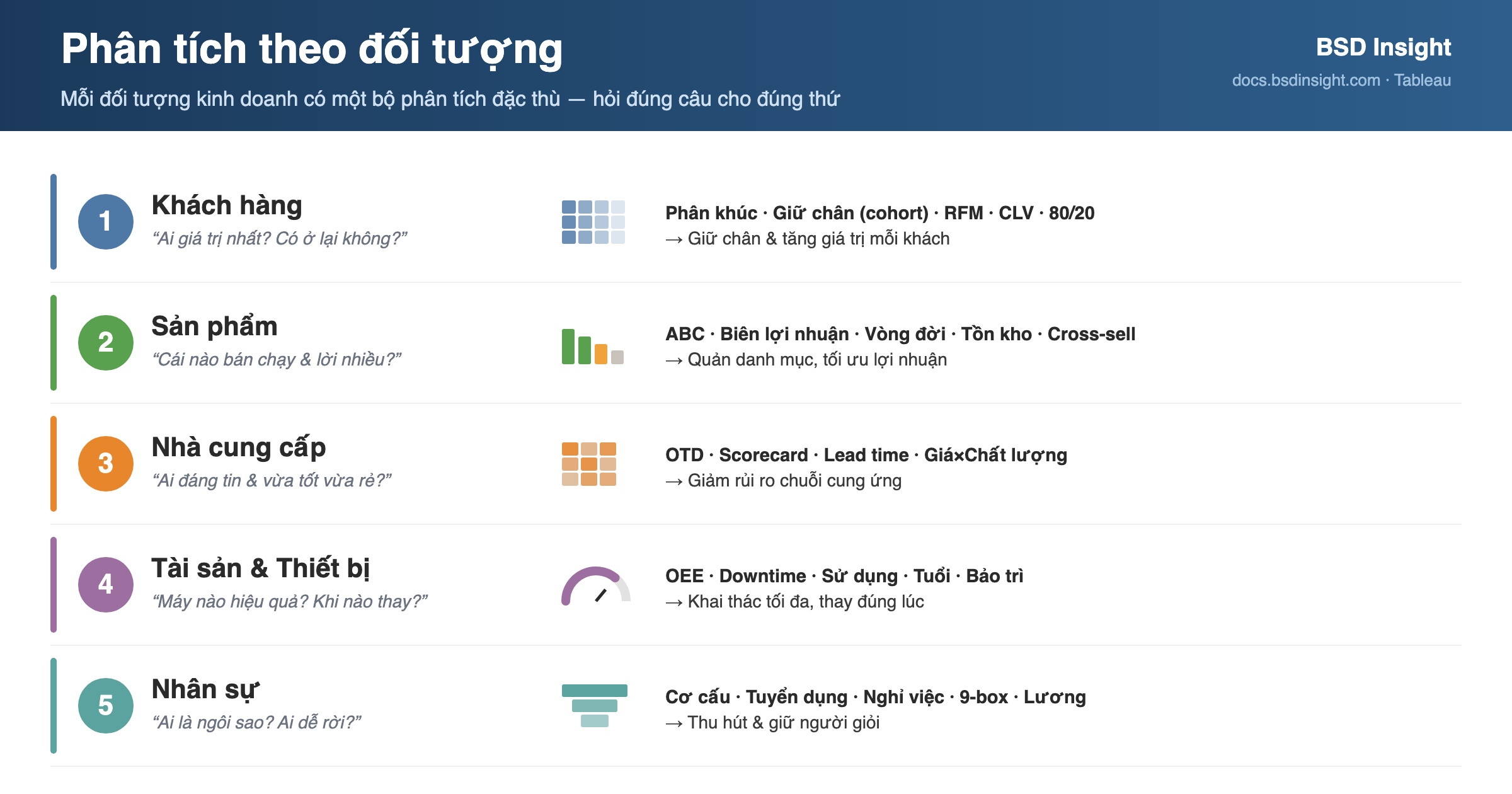
Task: Open the Sản phẩm heading
Action: coord(214,326)
